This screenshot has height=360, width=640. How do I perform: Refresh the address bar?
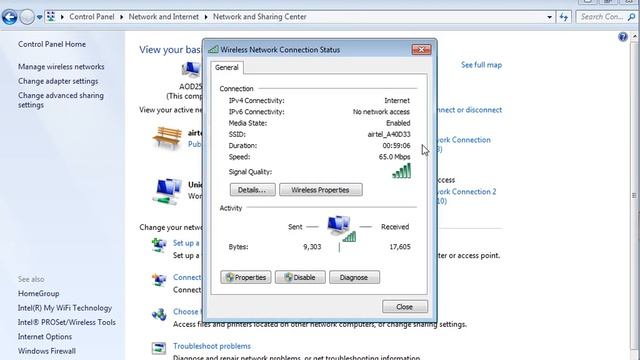pos(564,17)
